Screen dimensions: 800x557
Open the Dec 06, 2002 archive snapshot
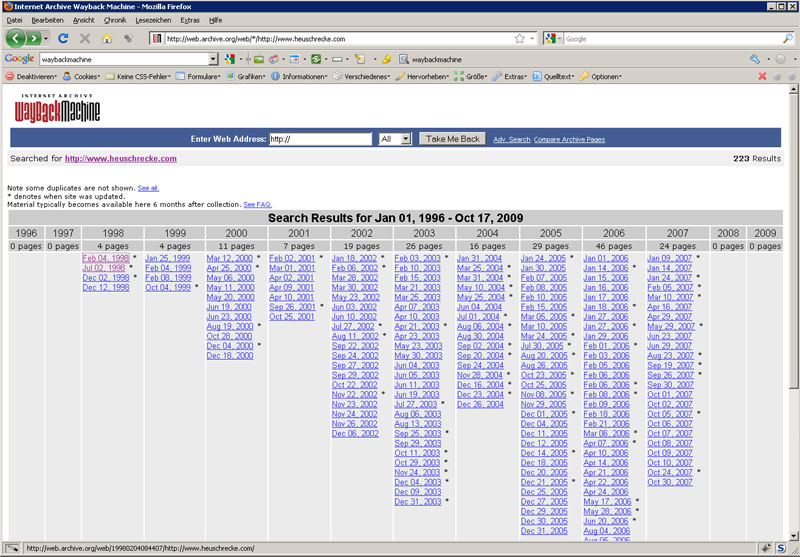(355, 433)
